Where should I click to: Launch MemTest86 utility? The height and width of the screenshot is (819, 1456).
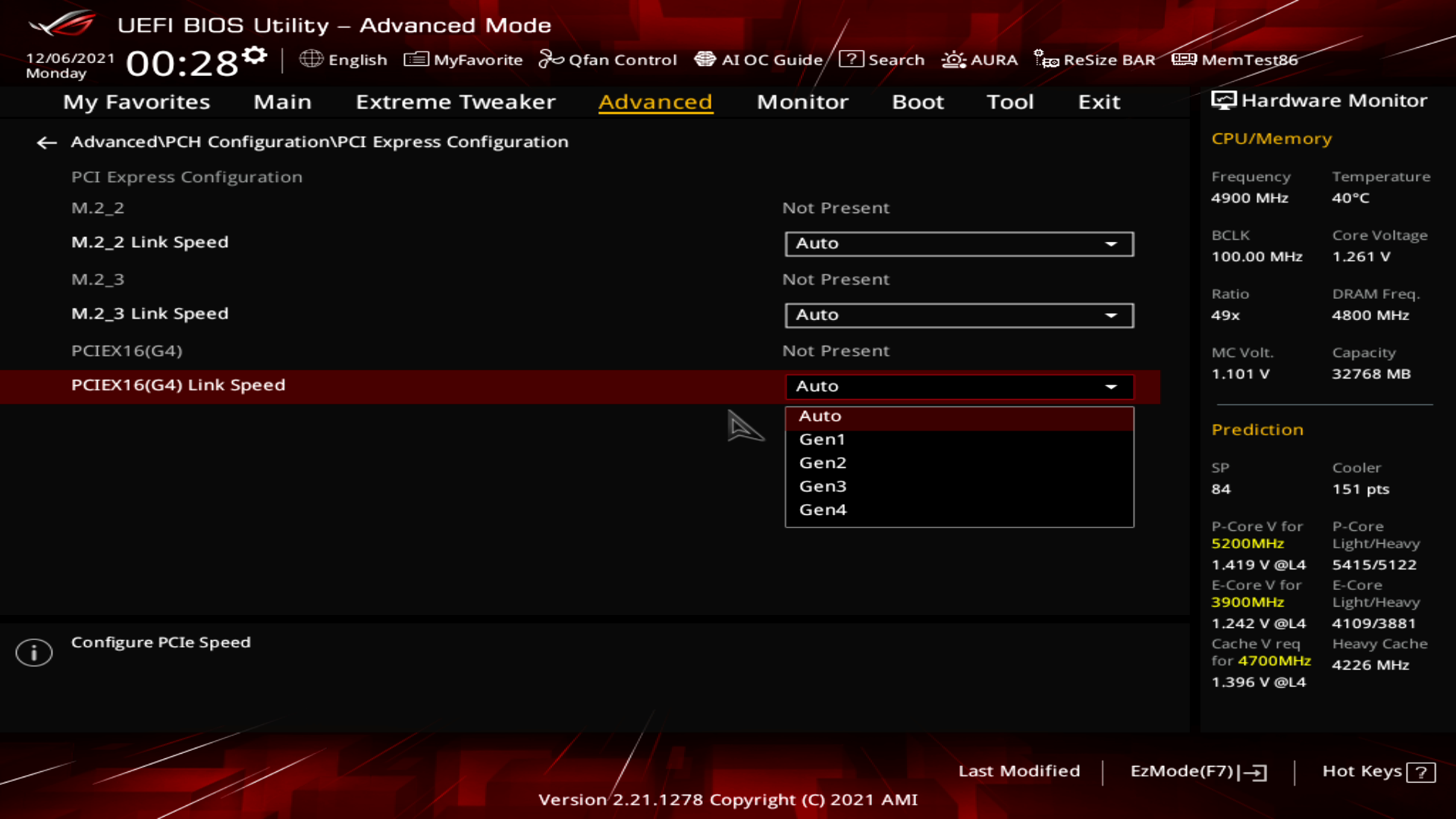pos(1235,59)
